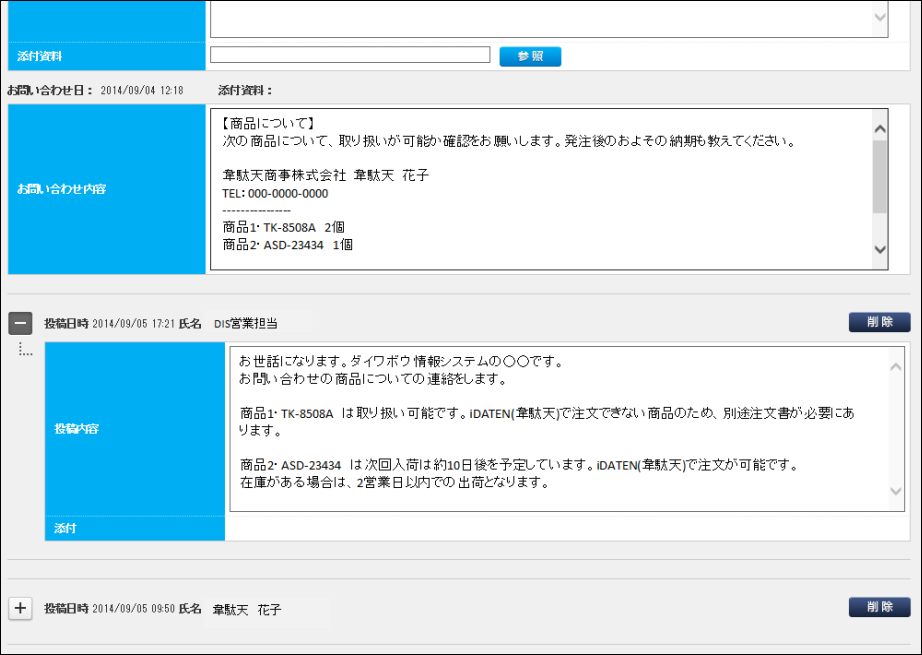Image resolution: width=922 pixels, height=655 pixels.
Task: Delete the DIS営業担当 post
Action: pos(879,322)
